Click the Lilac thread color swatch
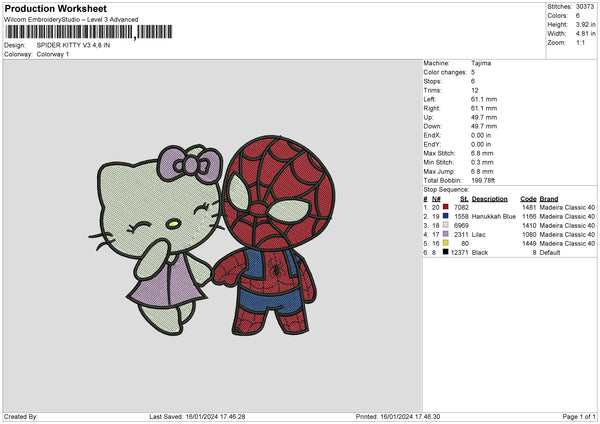 click(445, 234)
